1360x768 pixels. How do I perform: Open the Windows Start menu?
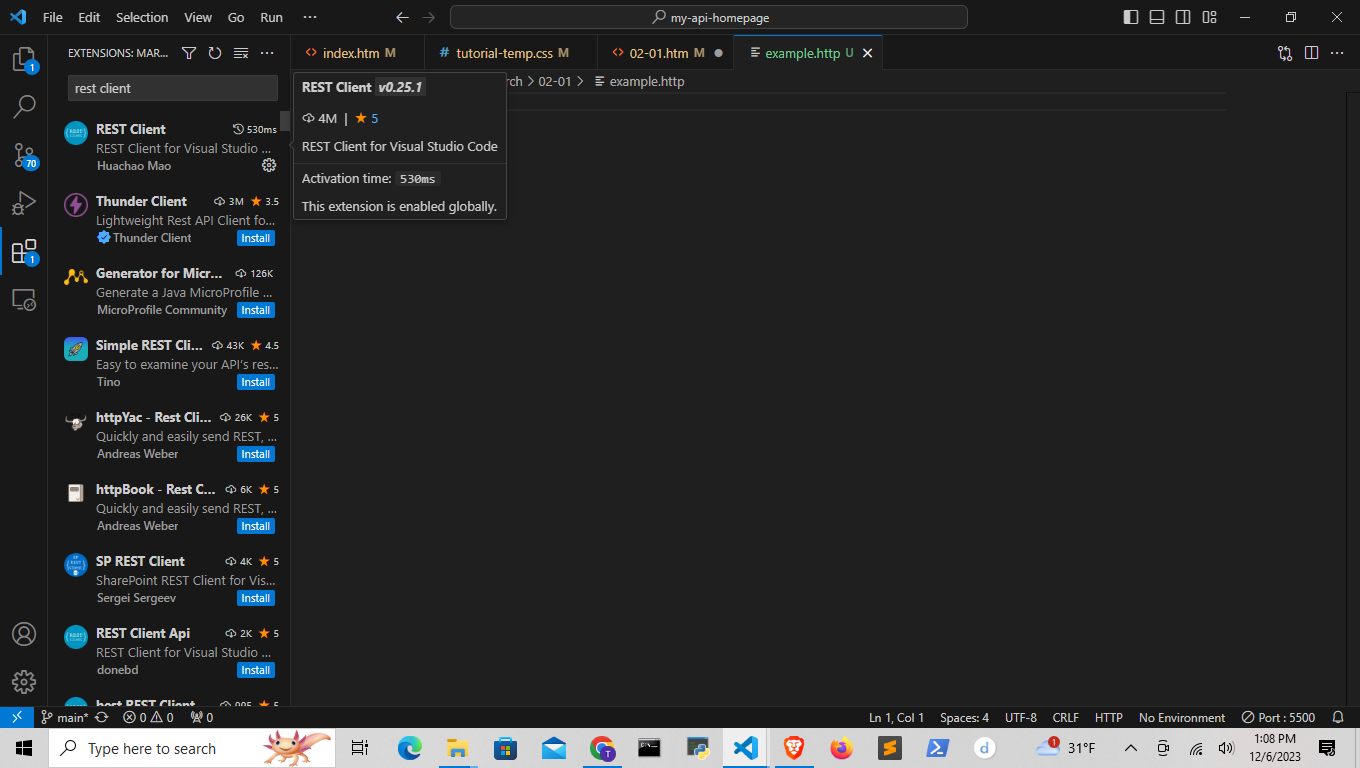(24, 748)
